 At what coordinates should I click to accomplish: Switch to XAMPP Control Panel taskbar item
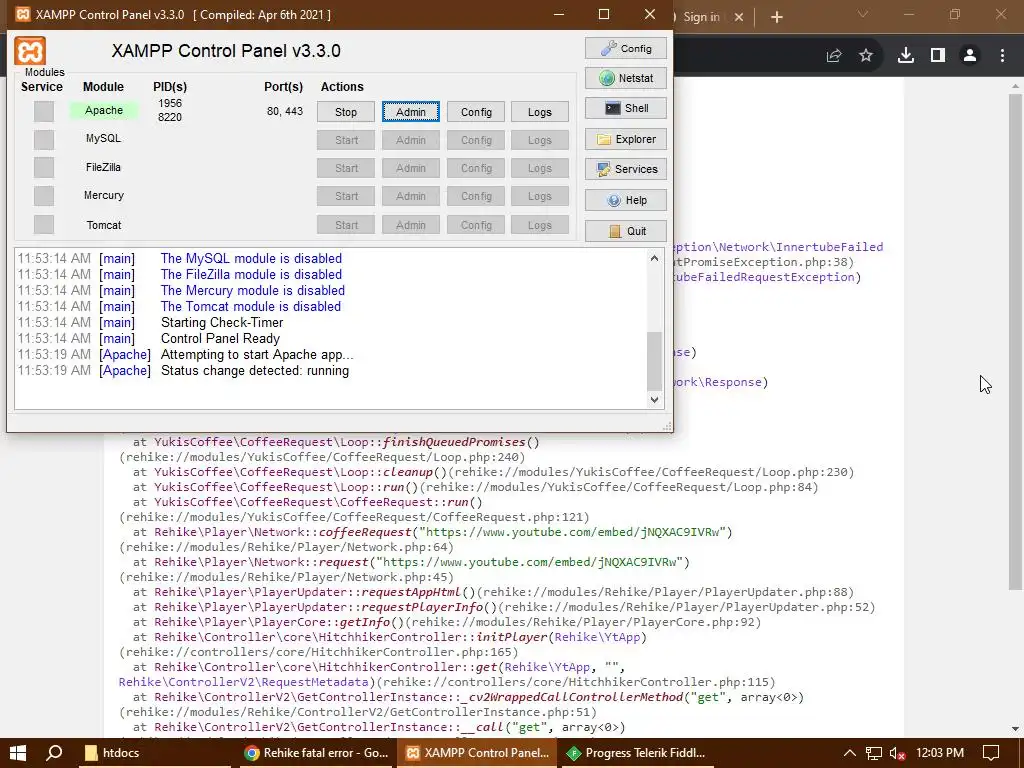point(477,753)
